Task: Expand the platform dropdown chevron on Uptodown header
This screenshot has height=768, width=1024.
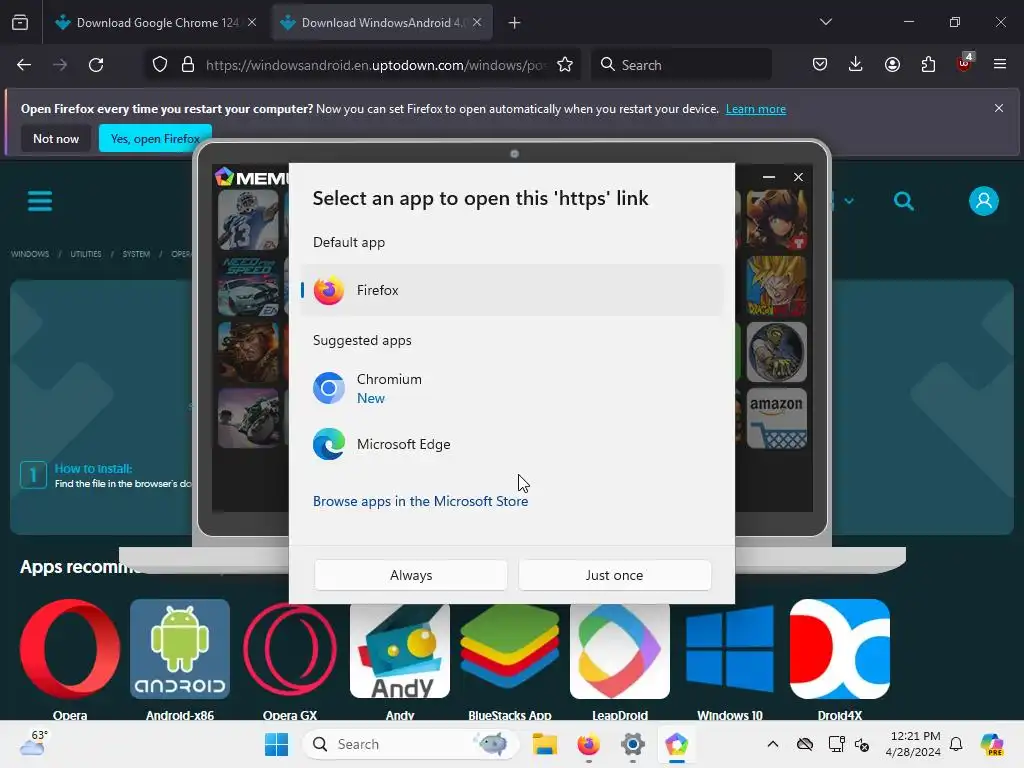Action: tap(849, 201)
